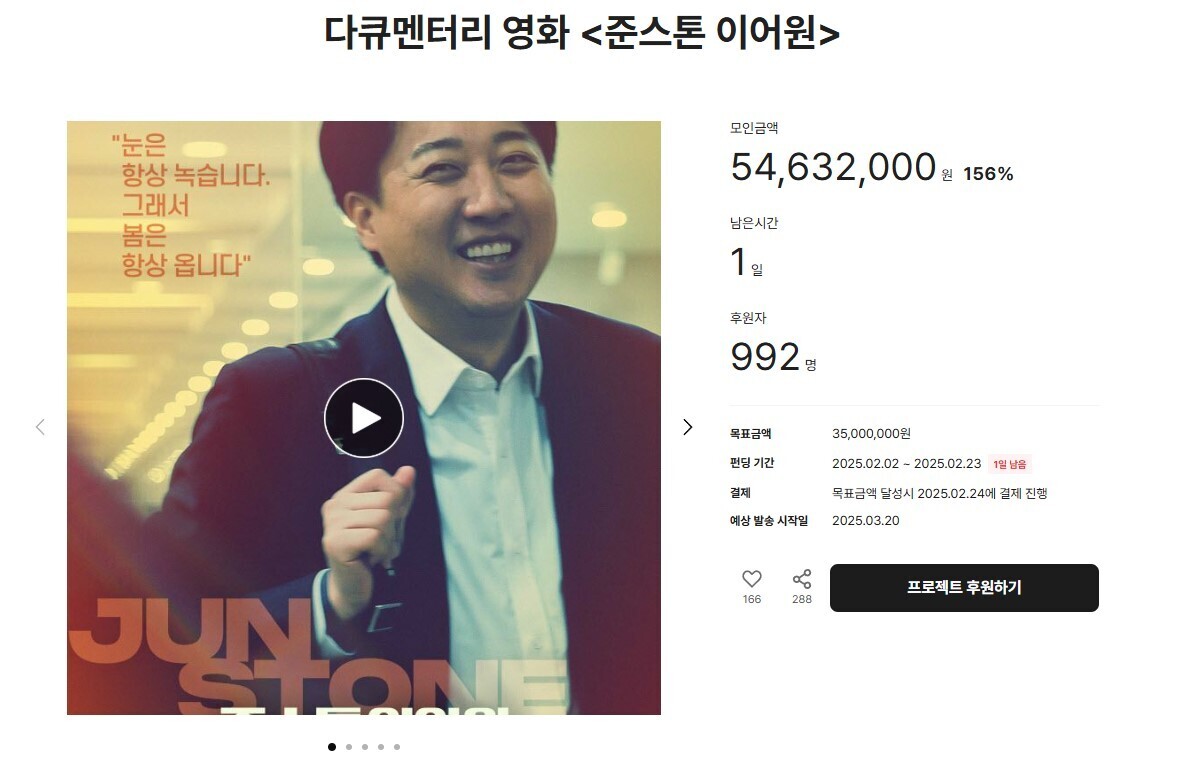The width and height of the screenshot is (1181, 779).
Task: Show next slide with right arrow
Action: coord(687,427)
